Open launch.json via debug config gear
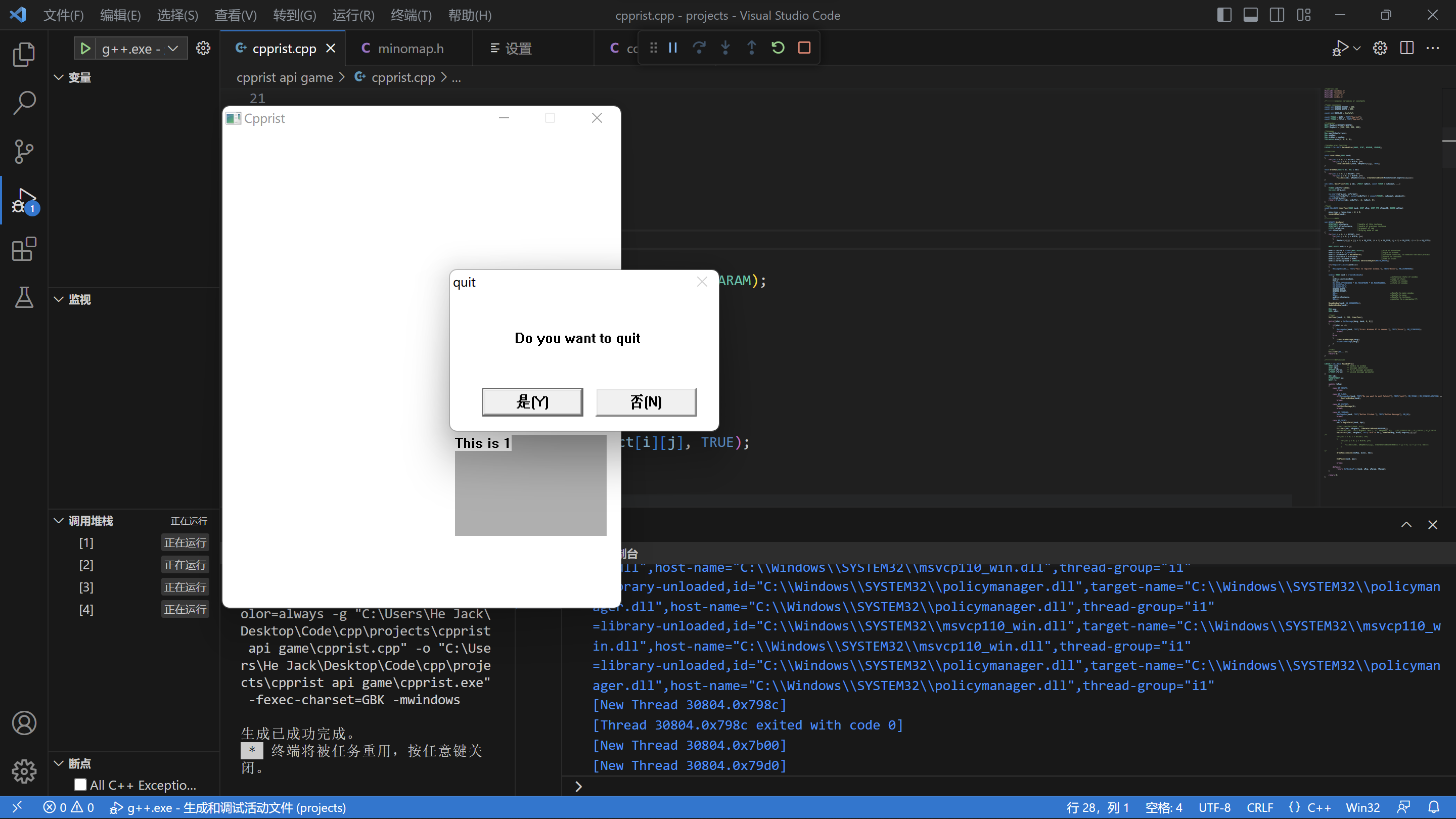1456x819 pixels. 203,49
